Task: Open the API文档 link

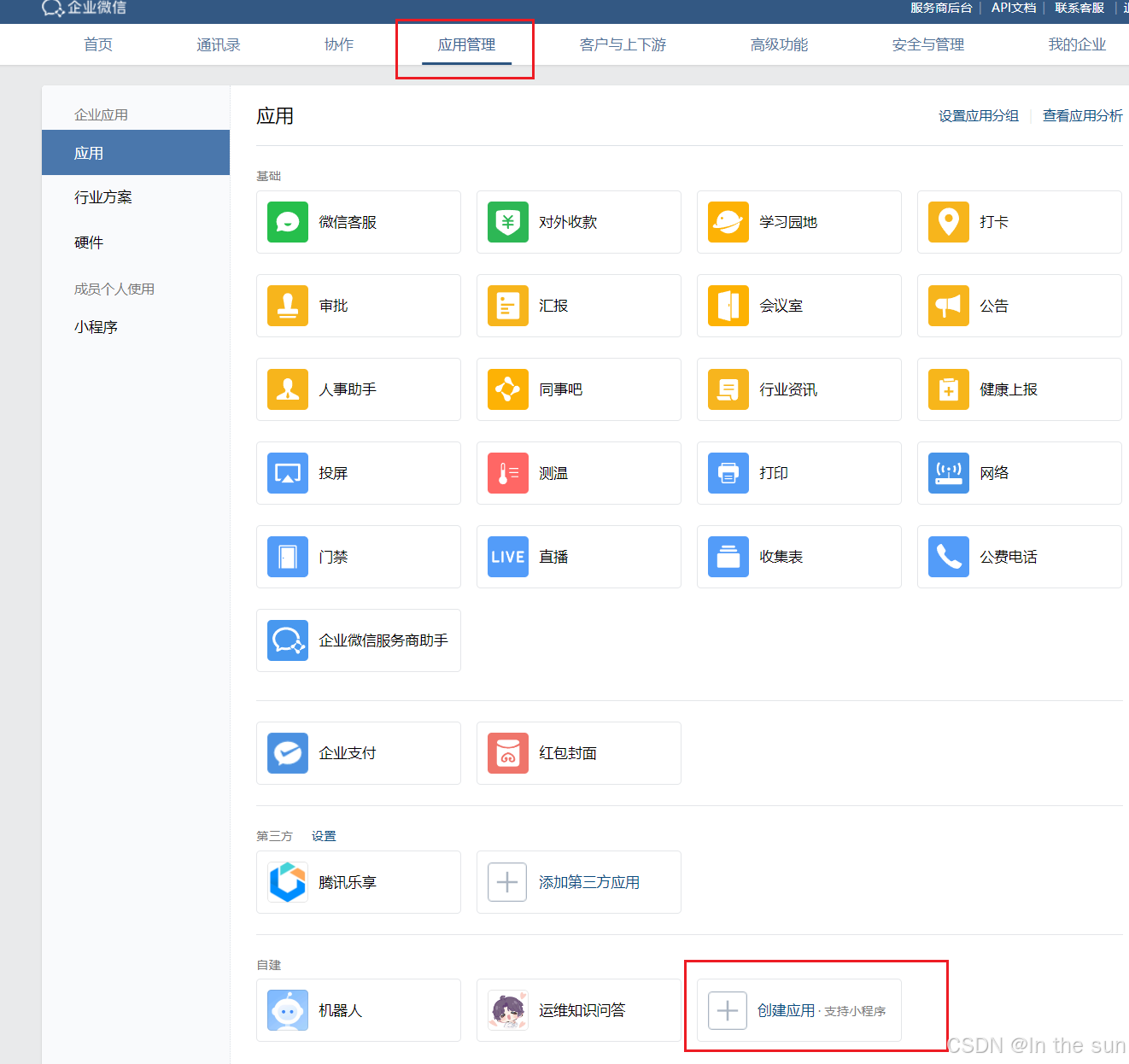Action: click(x=1014, y=8)
